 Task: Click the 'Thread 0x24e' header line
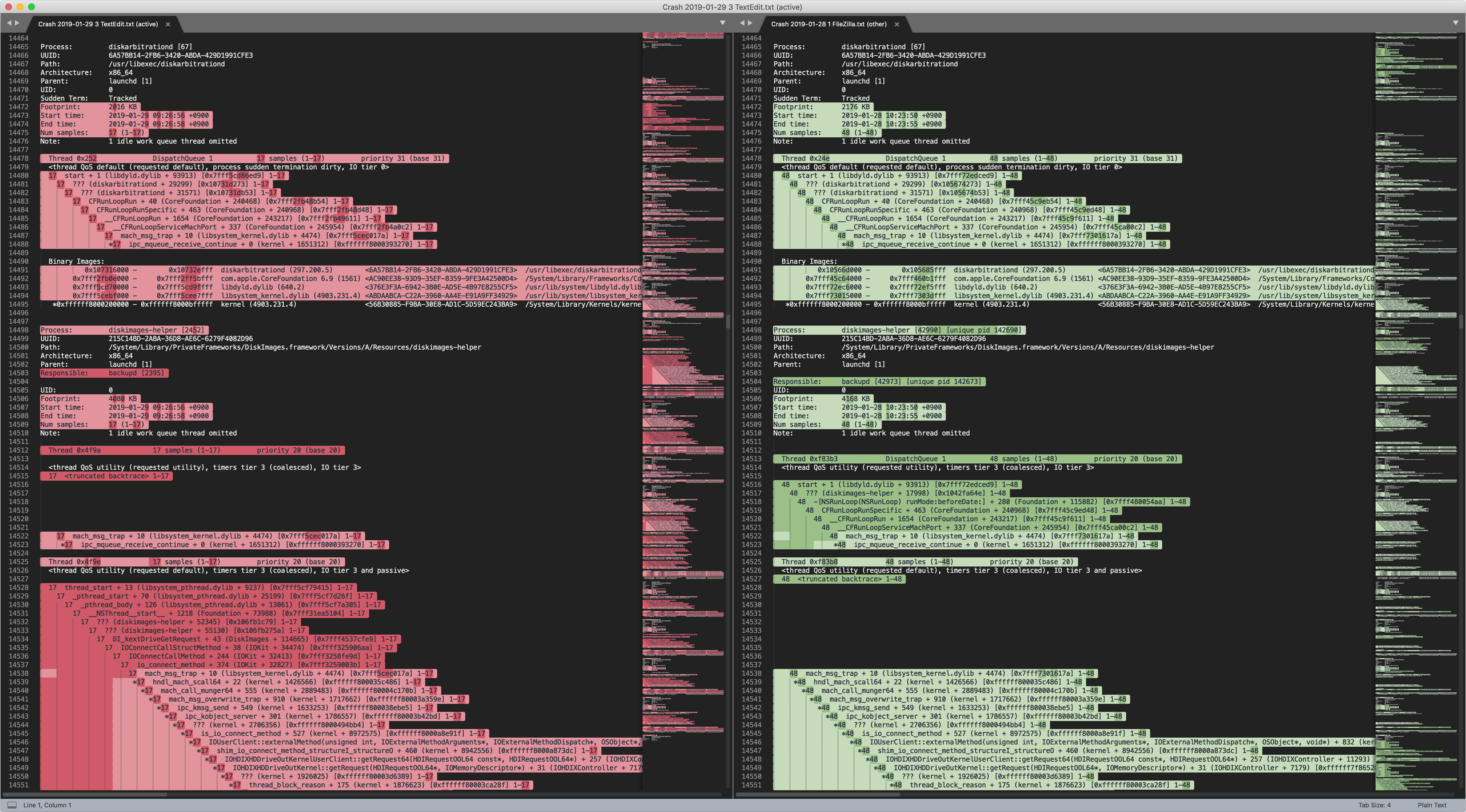pyautogui.click(x=977, y=158)
